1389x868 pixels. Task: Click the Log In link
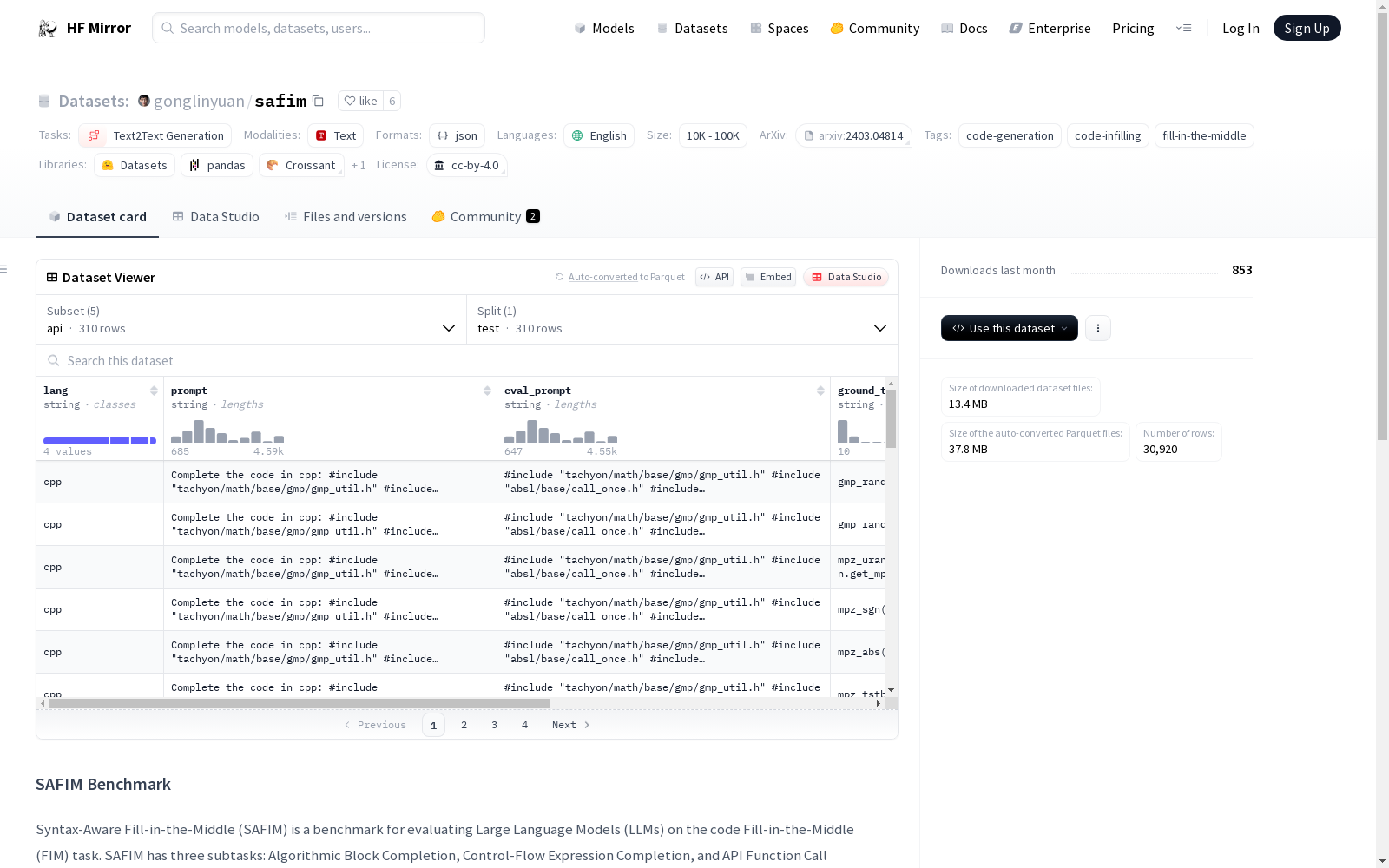pos(1241,28)
